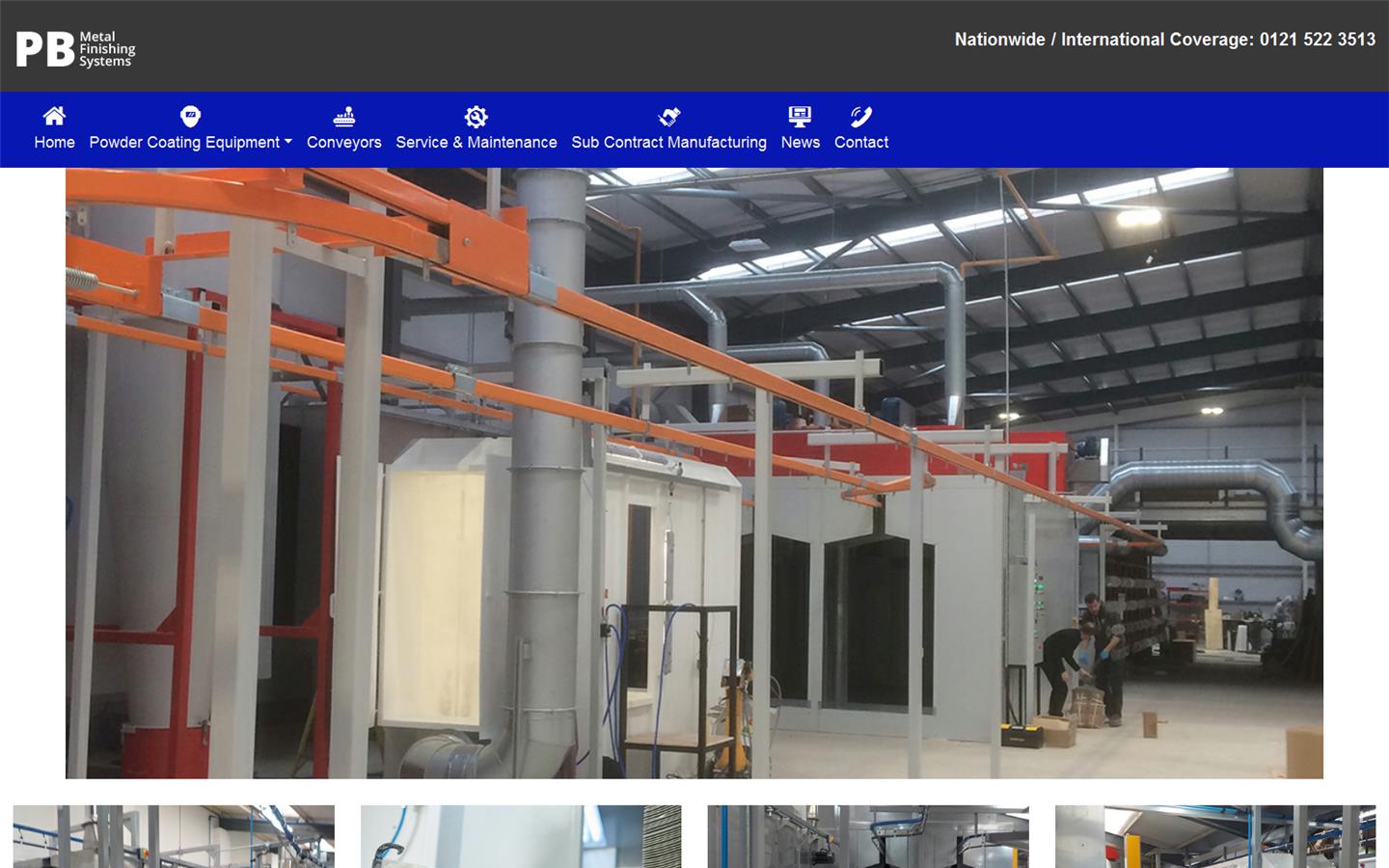This screenshot has height=868, width=1389.
Task: Click the second gallery thumbnail
Action: point(521,837)
